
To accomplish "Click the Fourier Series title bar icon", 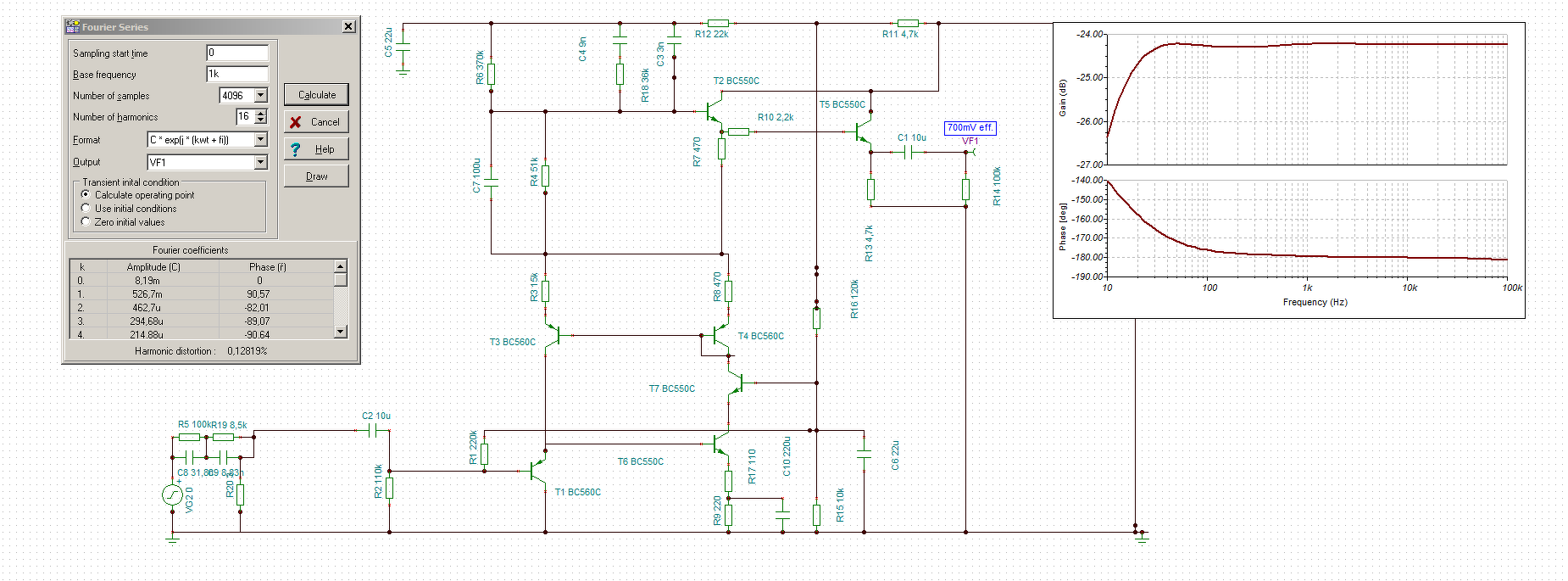I will [72, 26].
